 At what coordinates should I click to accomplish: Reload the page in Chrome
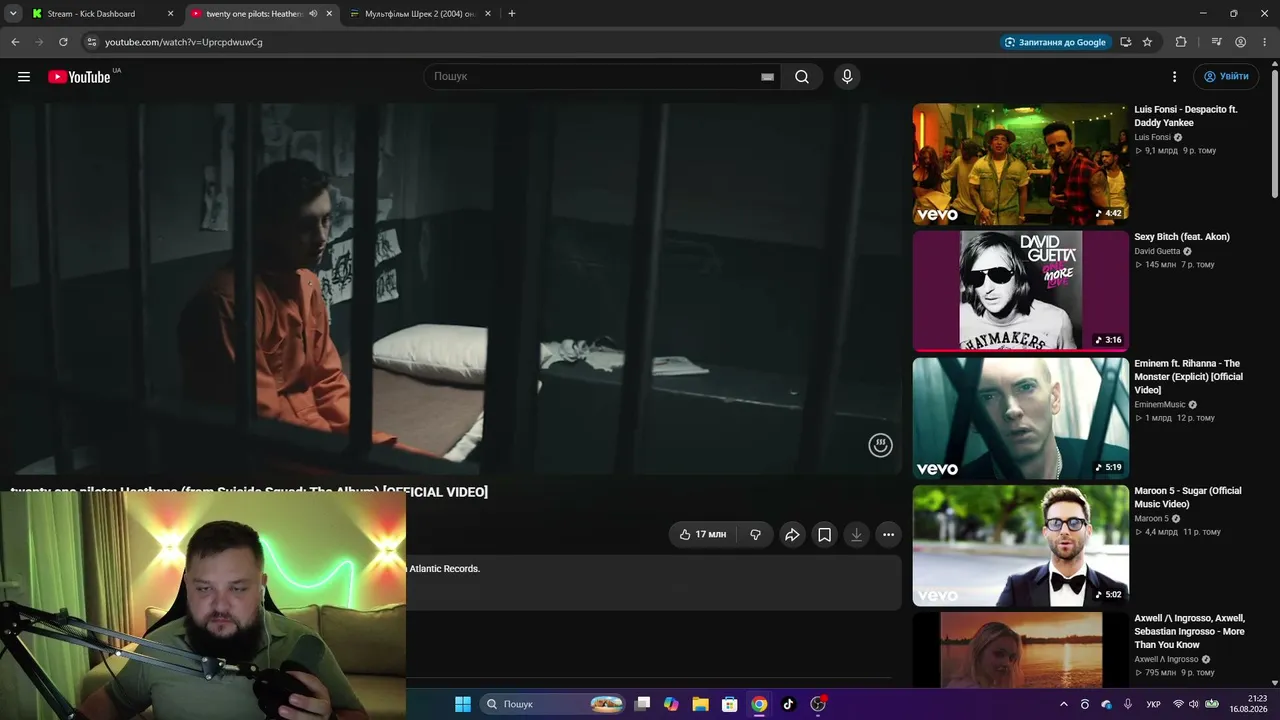click(63, 42)
